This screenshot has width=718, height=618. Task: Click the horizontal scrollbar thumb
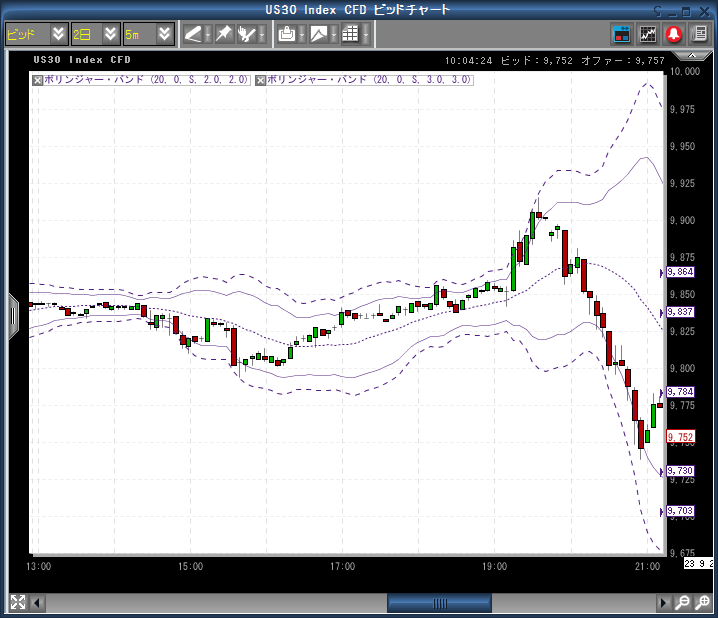click(439, 603)
